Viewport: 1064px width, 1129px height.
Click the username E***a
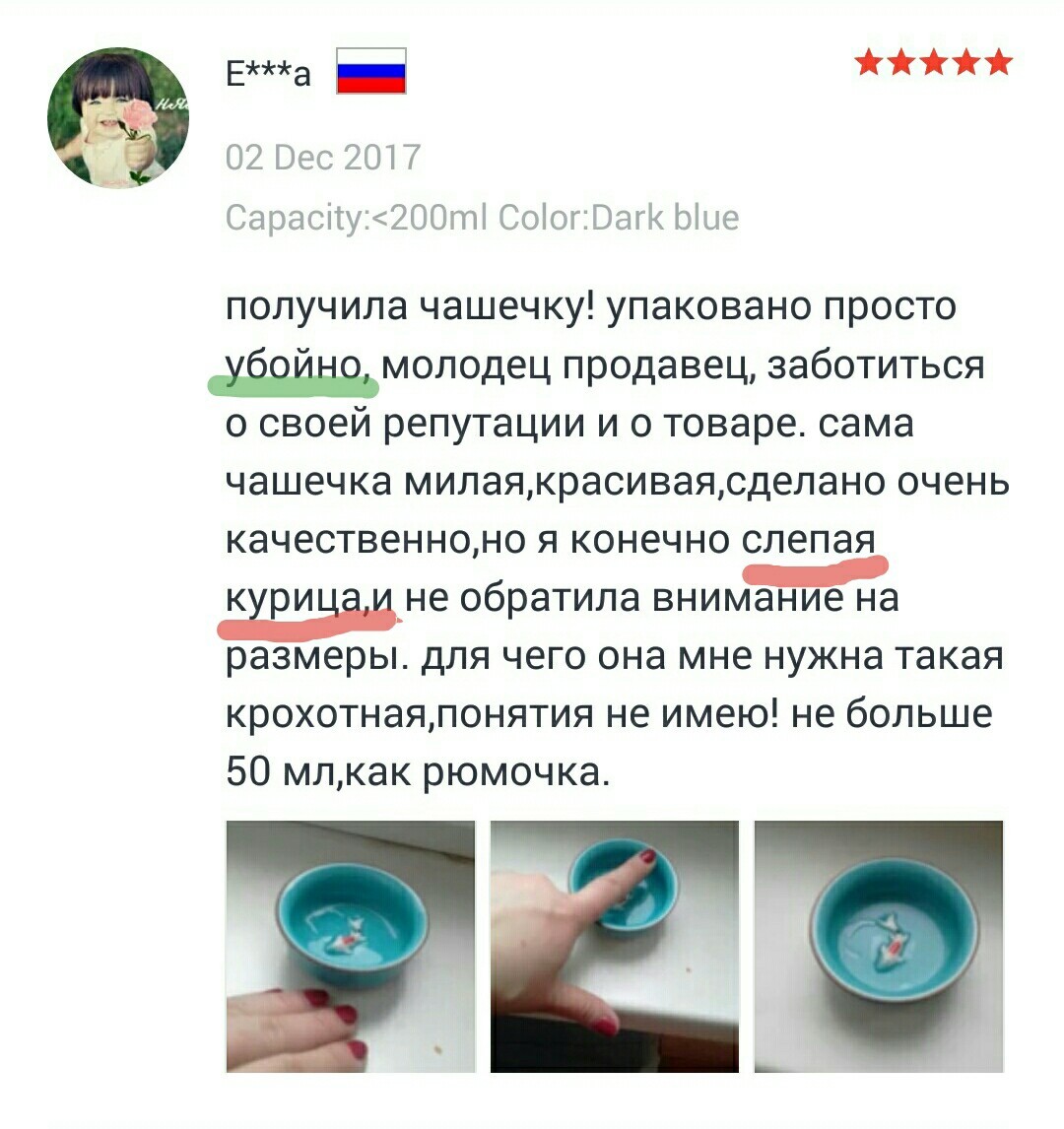click(269, 73)
